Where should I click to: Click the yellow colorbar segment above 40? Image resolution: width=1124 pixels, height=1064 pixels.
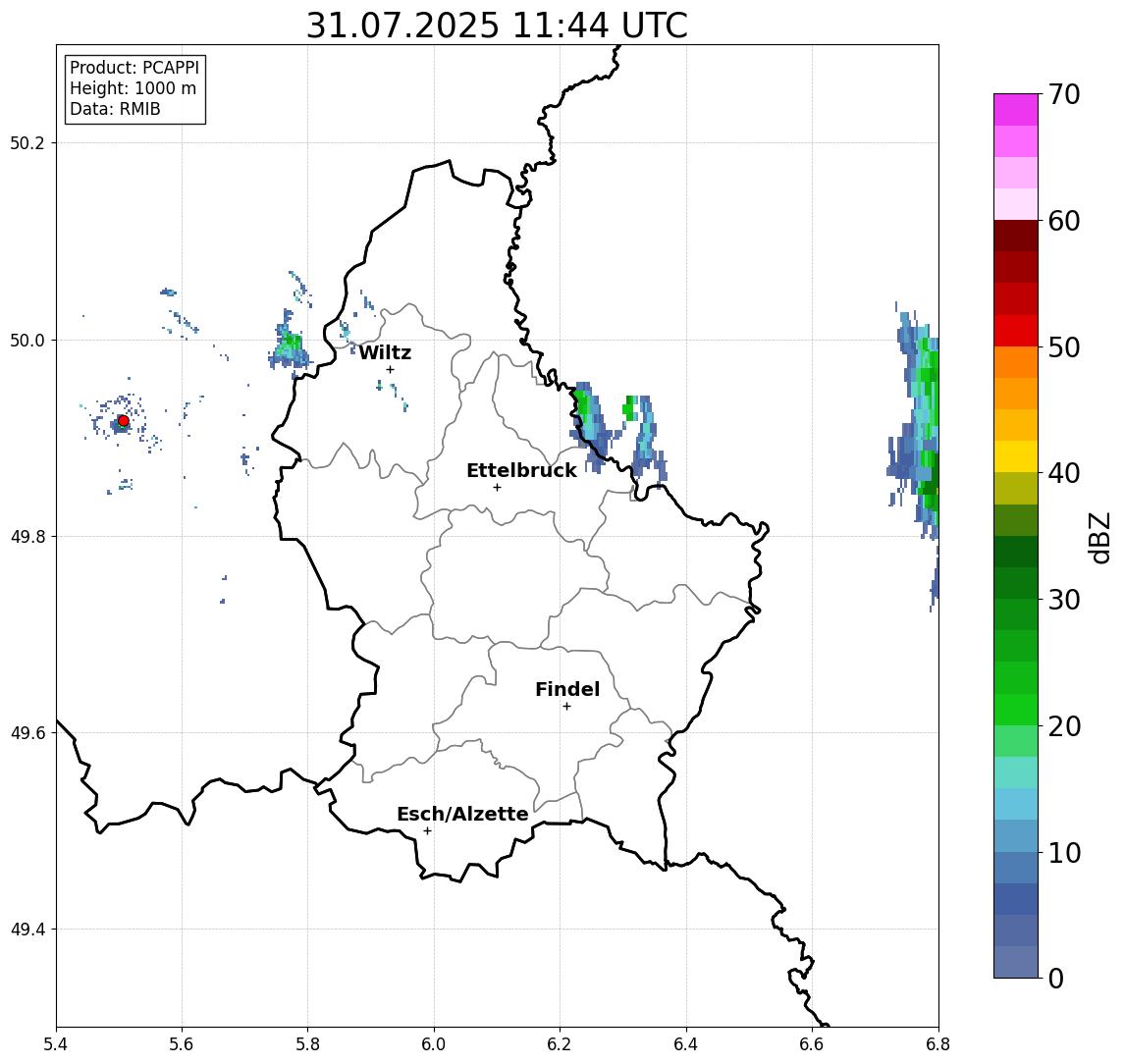[1016, 456]
